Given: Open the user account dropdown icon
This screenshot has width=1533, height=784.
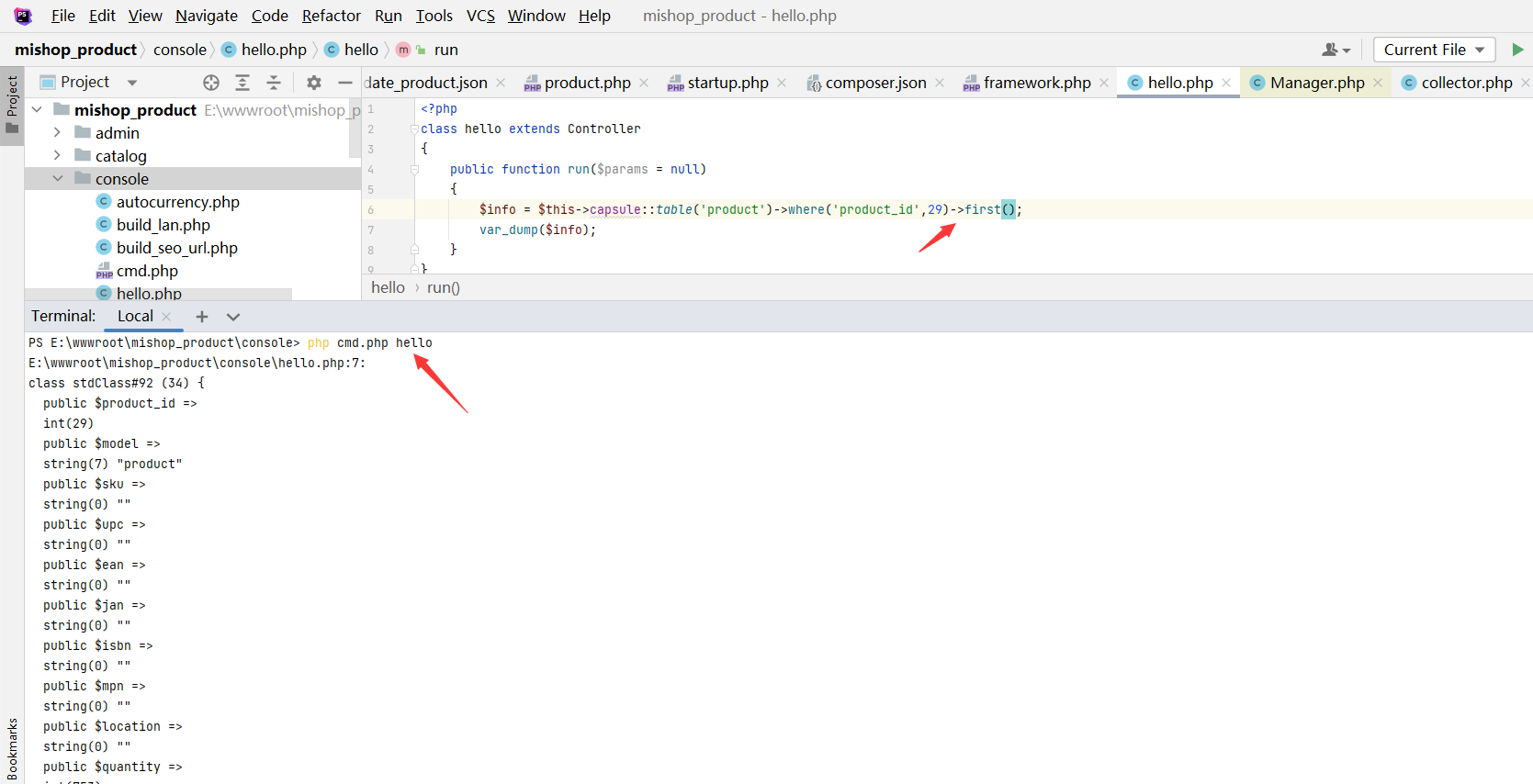Looking at the screenshot, I should click(x=1336, y=50).
